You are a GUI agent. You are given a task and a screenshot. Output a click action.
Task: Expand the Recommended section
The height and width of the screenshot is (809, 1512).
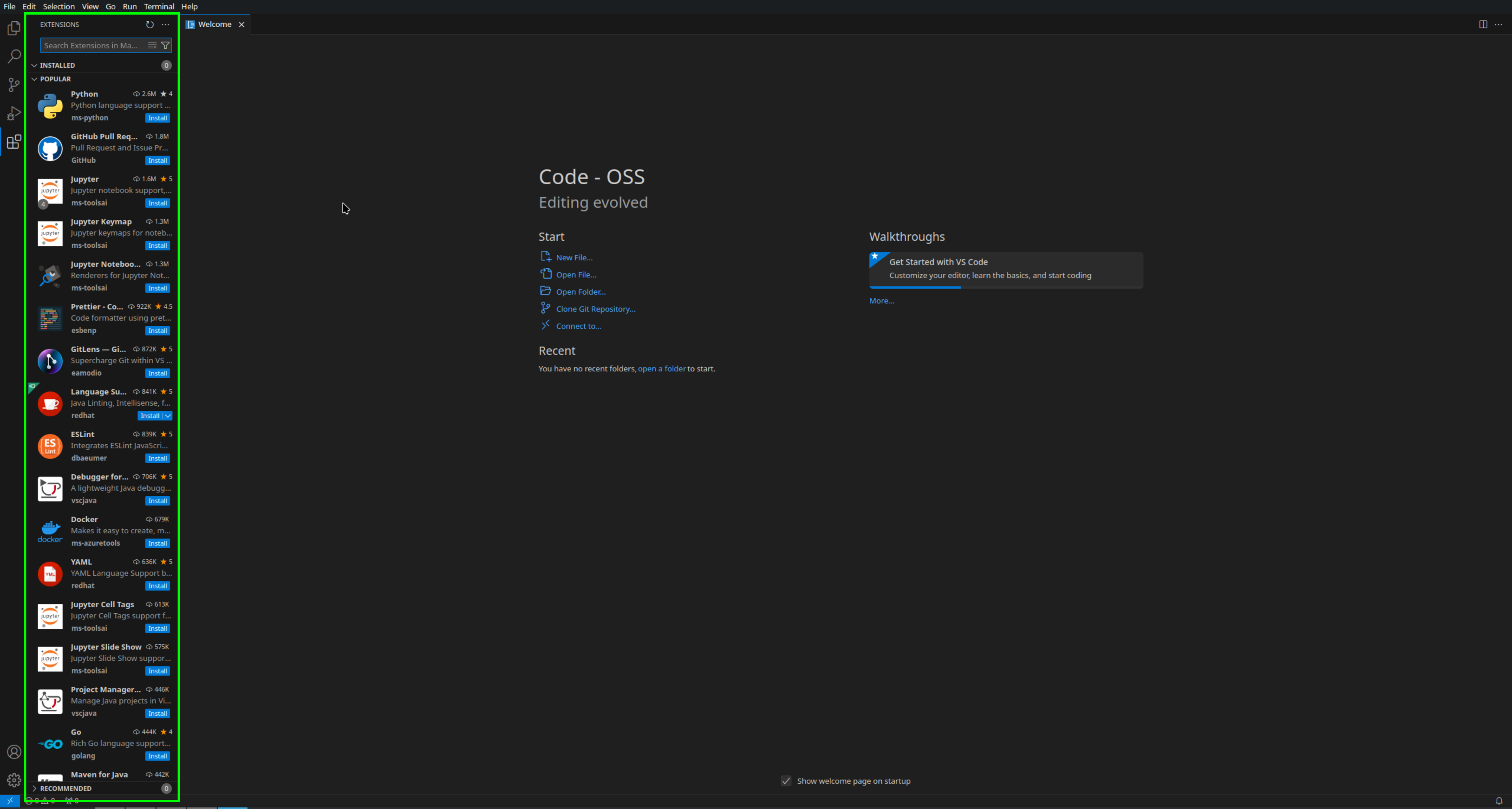click(102, 789)
